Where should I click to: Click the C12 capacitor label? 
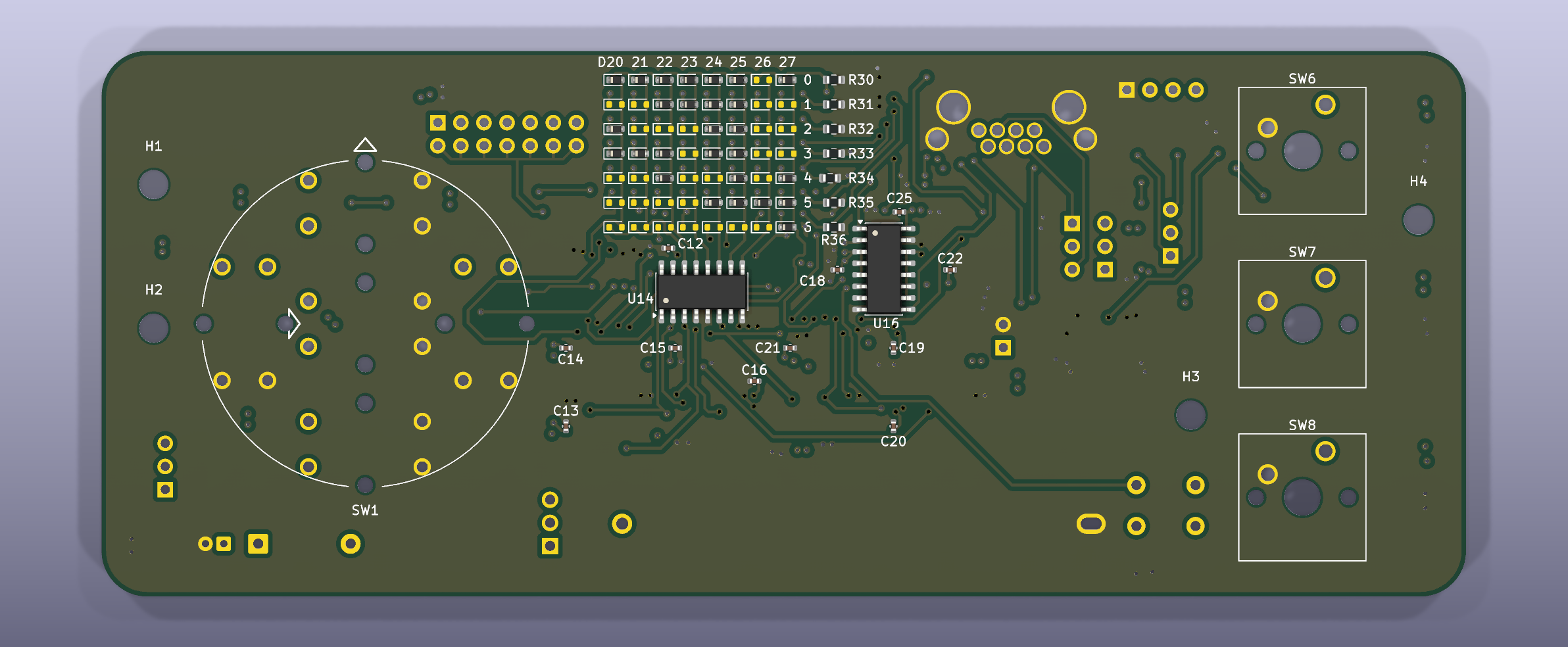(x=691, y=243)
